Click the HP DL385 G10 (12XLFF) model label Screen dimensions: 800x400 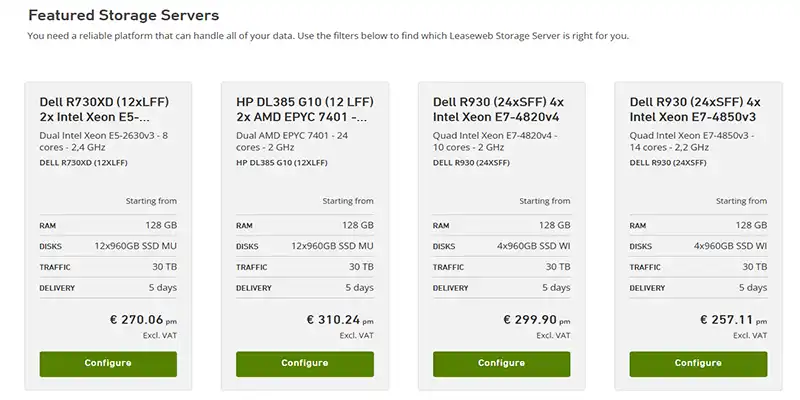point(280,161)
